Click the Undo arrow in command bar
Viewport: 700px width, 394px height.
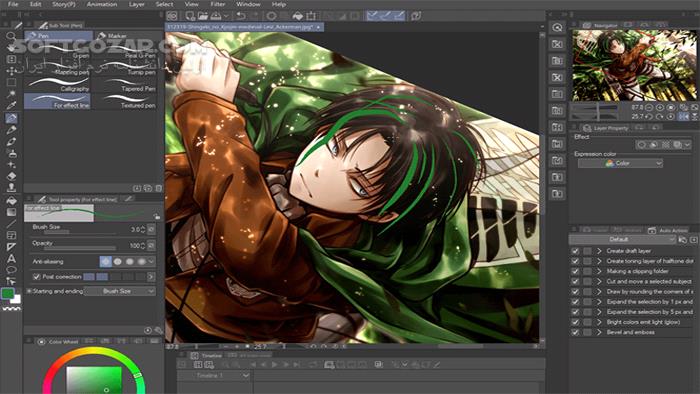pos(241,16)
